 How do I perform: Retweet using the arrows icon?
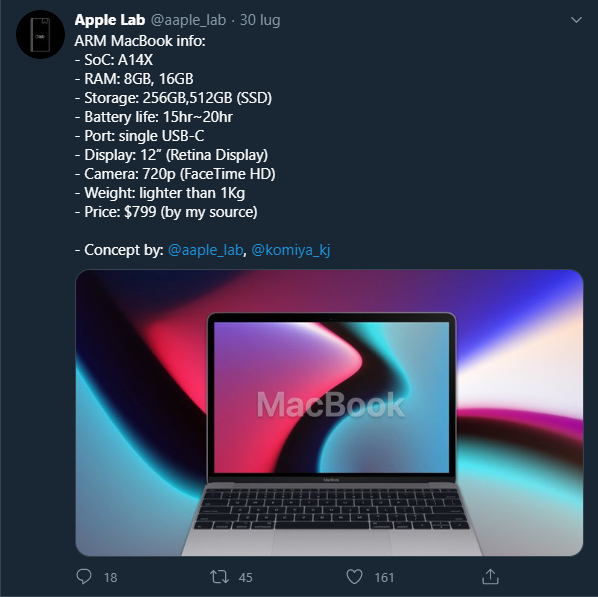(219, 576)
